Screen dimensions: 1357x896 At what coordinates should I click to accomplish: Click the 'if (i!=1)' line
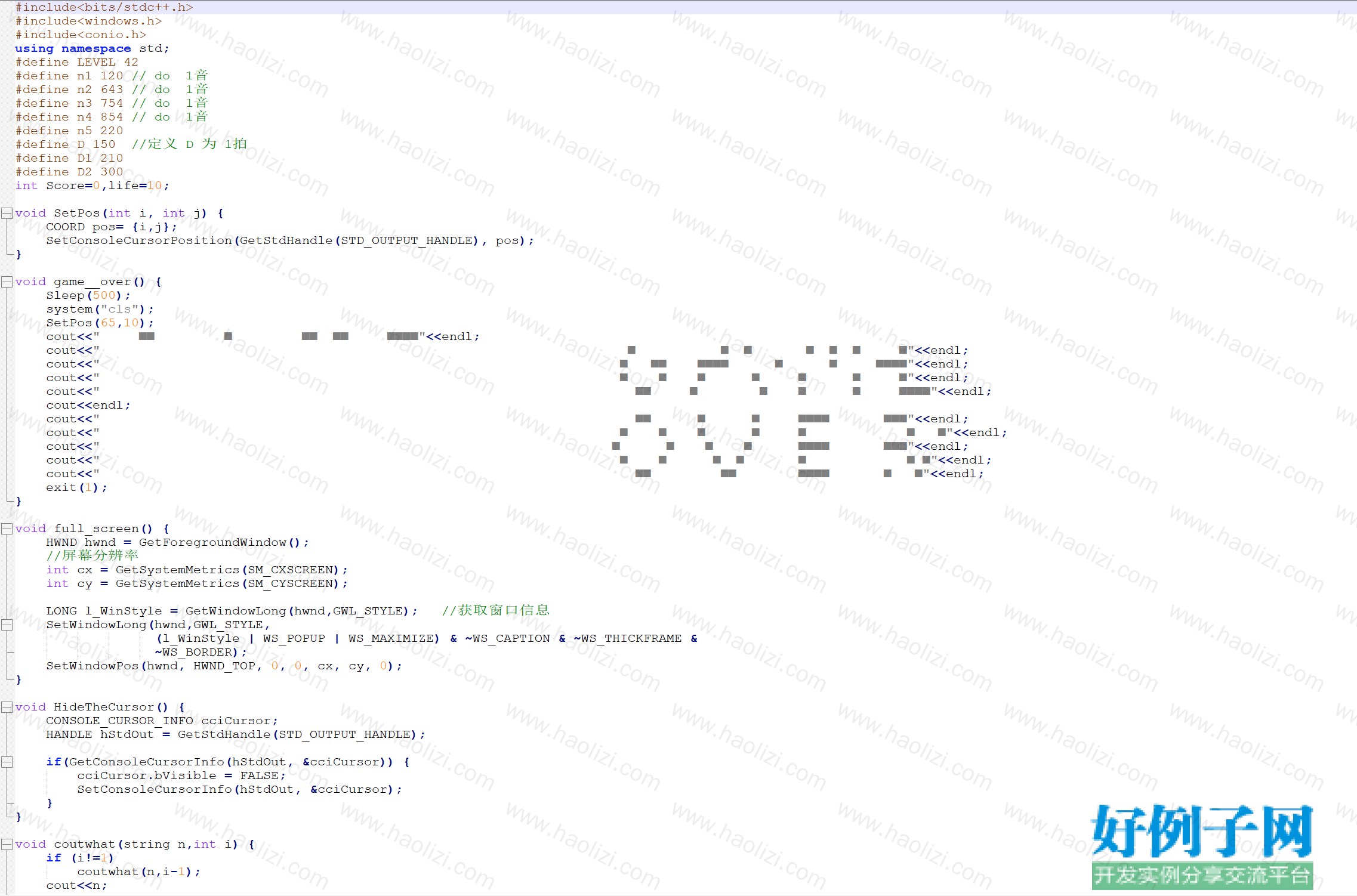pyautogui.click(x=81, y=858)
